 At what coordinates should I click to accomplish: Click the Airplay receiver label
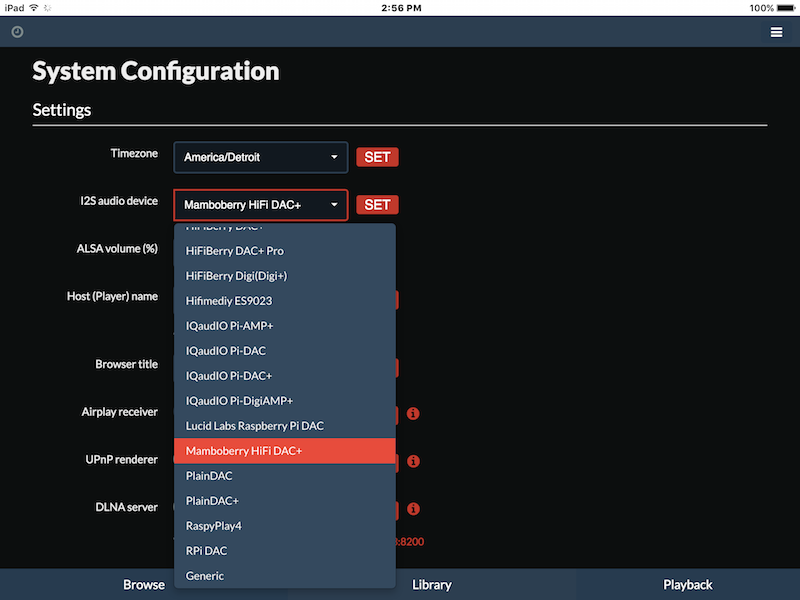coord(119,412)
